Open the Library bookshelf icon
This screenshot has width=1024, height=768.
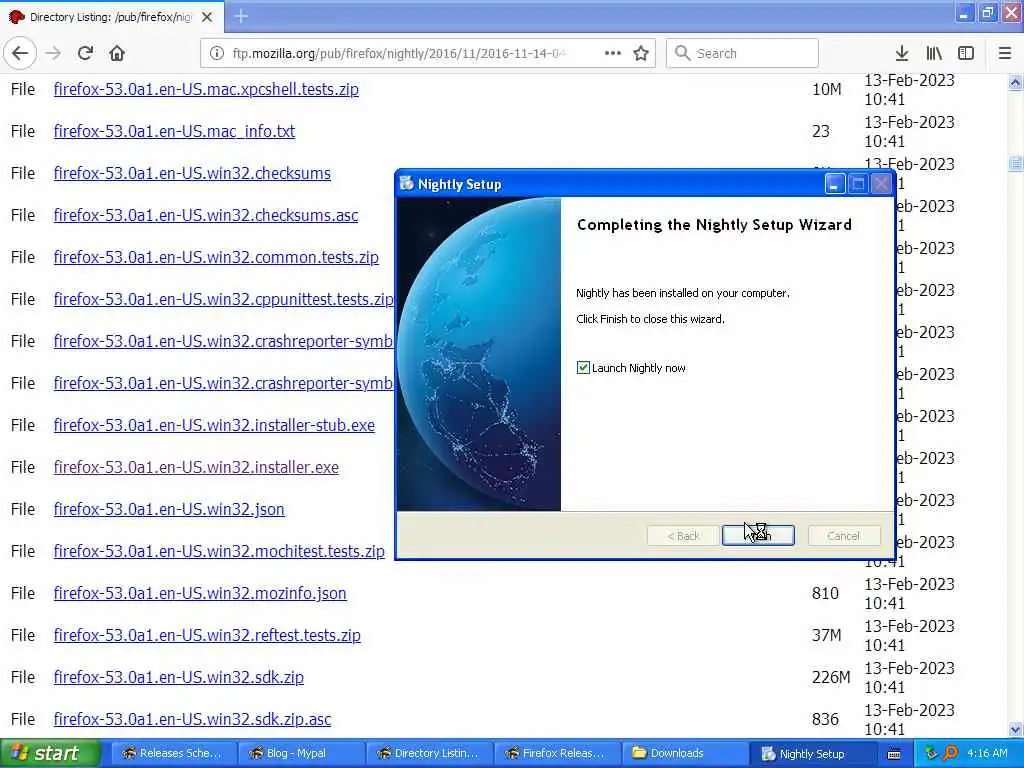(x=934, y=53)
